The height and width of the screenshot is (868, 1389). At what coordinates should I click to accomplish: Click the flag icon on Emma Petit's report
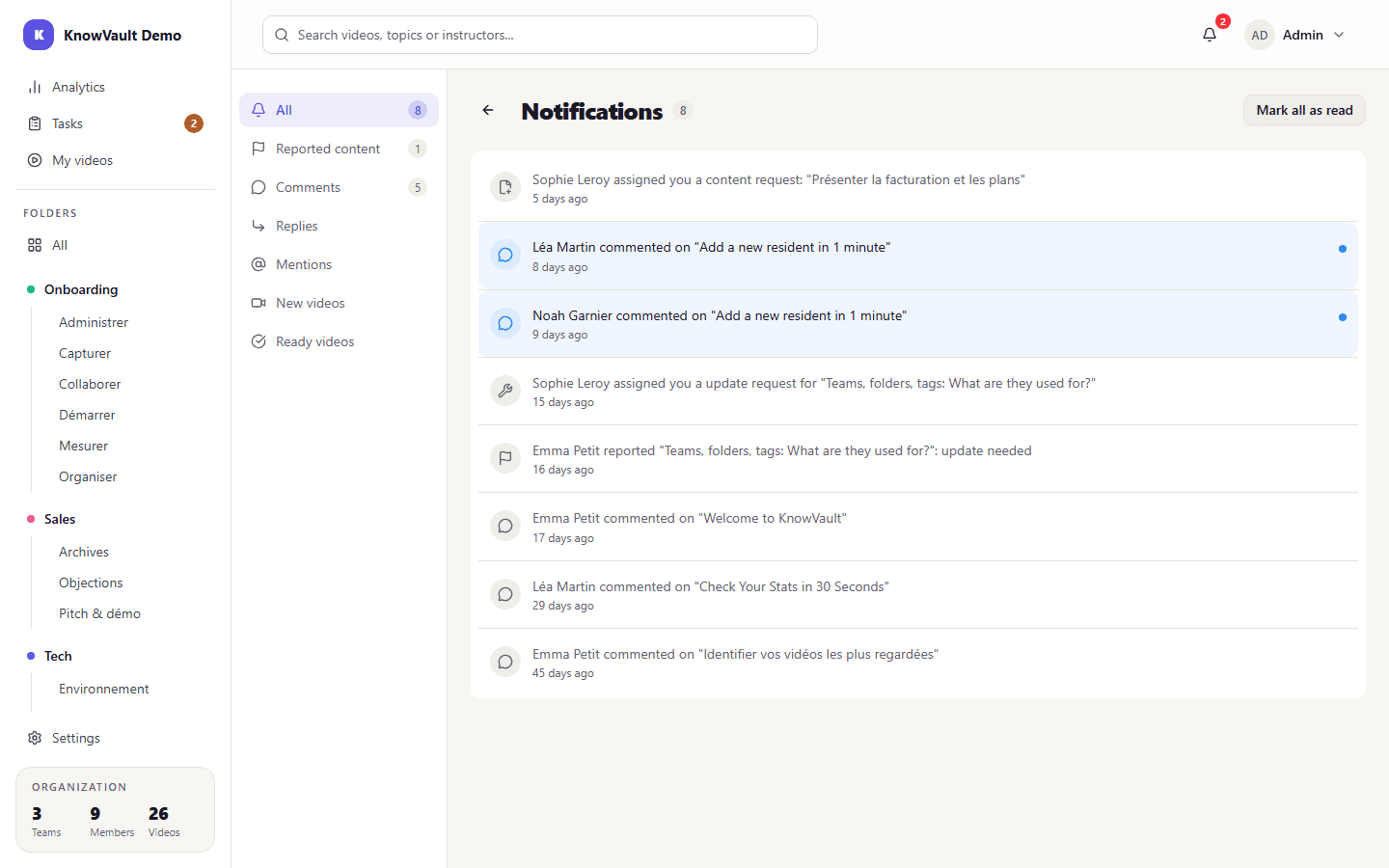pos(505,458)
